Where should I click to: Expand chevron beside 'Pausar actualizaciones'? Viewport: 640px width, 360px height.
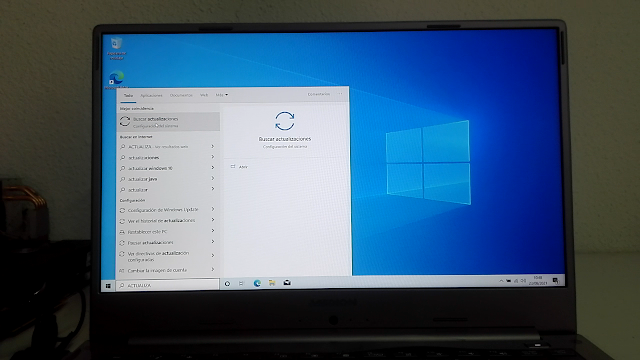coord(213,242)
